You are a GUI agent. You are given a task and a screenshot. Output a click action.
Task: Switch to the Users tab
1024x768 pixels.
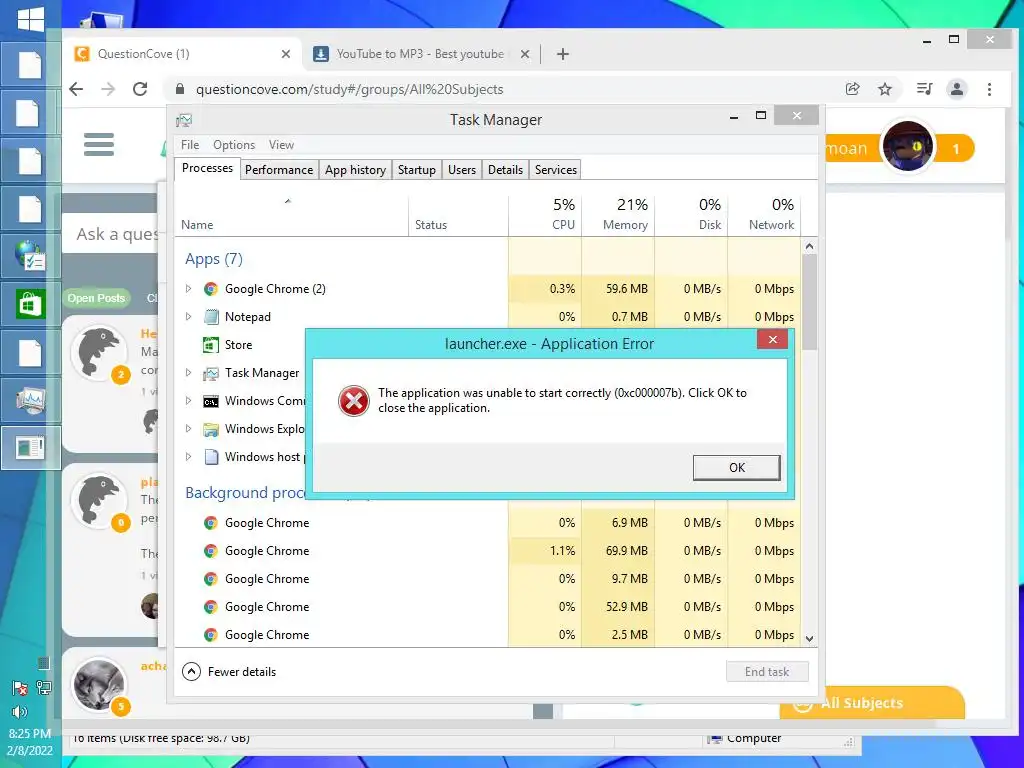coord(462,170)
